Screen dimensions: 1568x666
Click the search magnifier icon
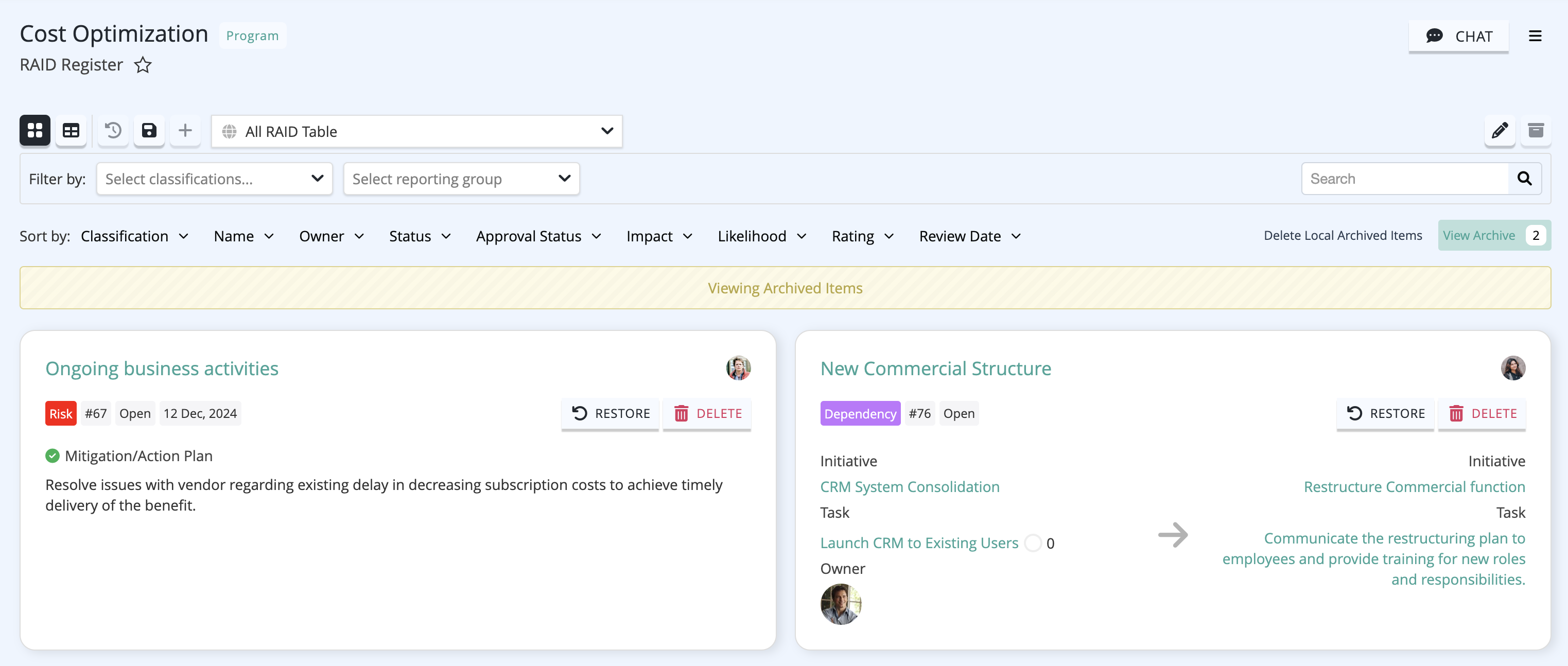[x=1524, y=179]
